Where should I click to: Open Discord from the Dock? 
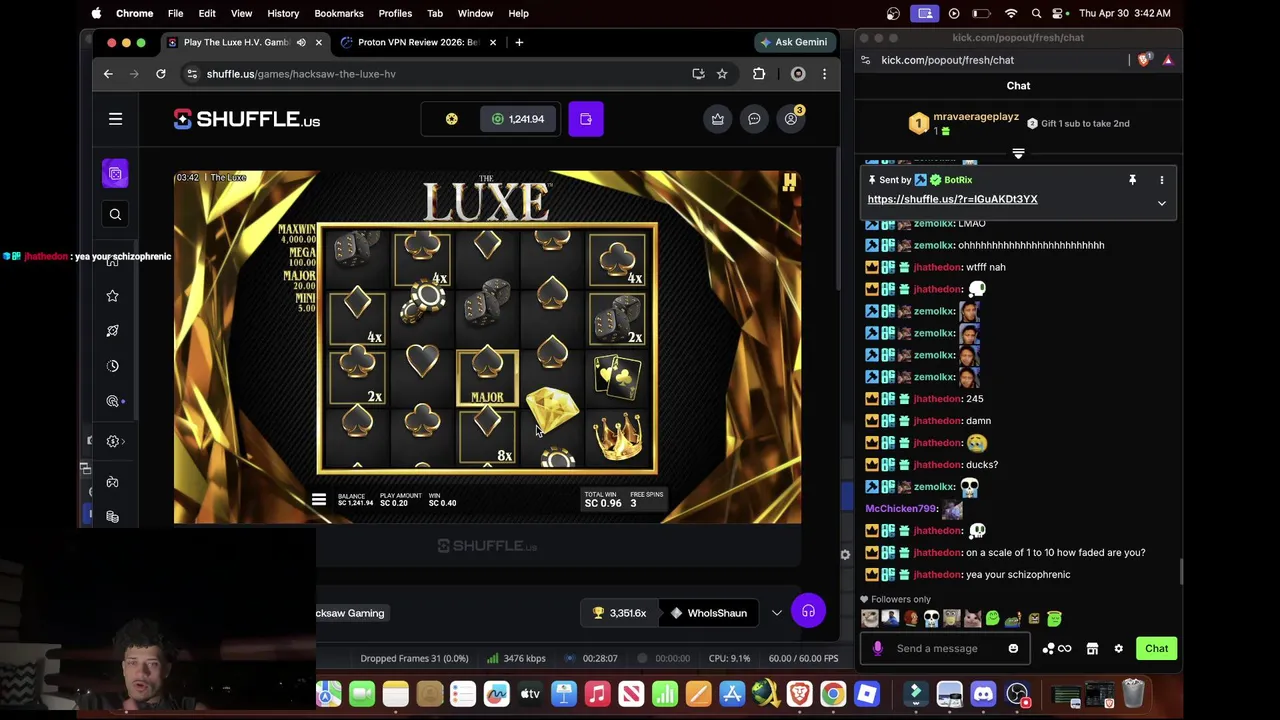[983, 694]
